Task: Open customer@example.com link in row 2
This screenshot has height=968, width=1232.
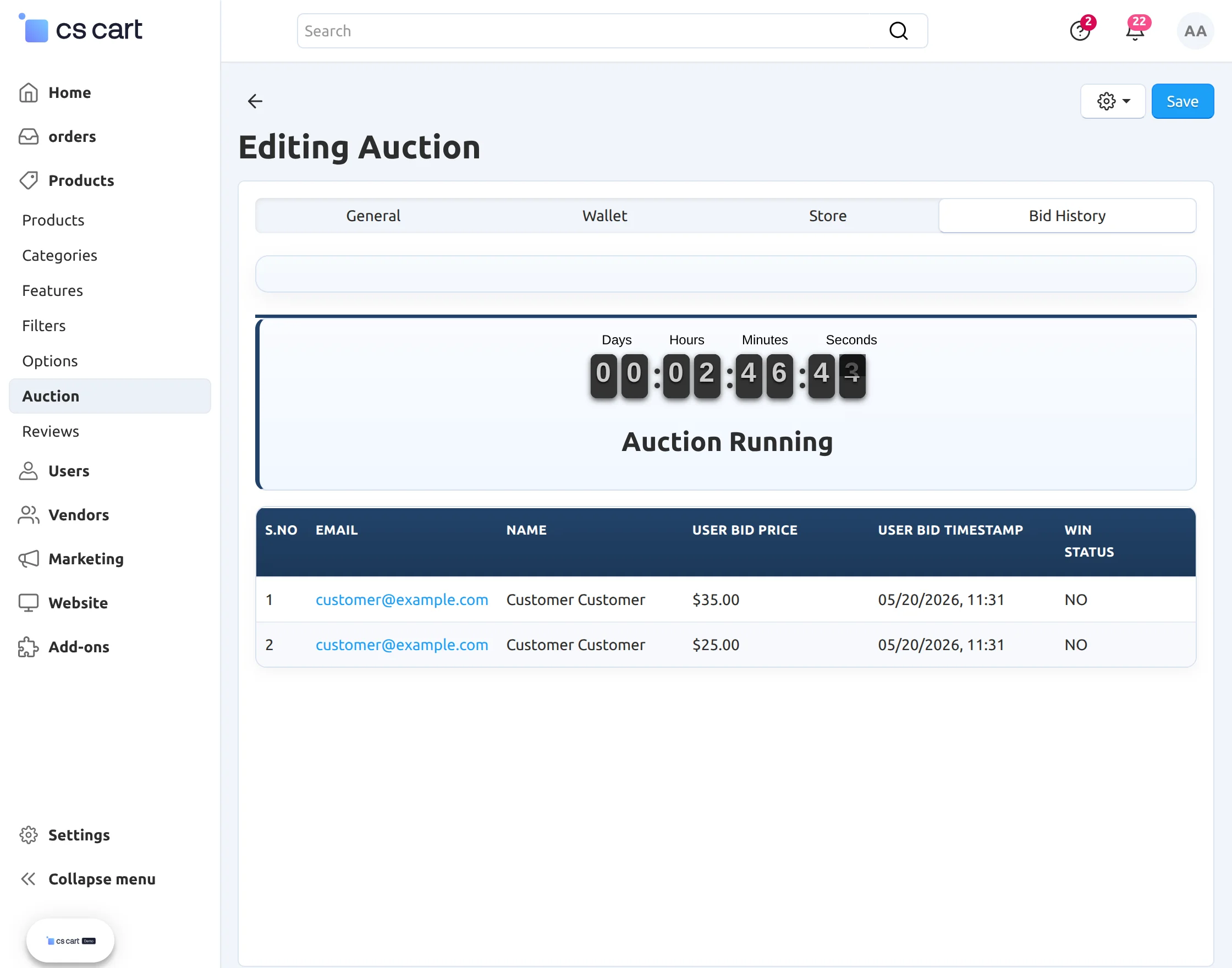Action: (x=402, y=645)
